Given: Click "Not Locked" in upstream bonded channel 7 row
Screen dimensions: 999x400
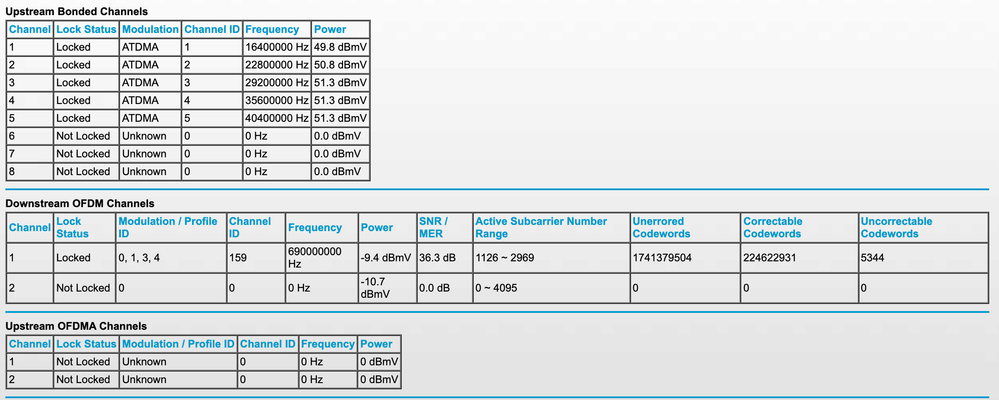Looking at the screenshot, I should tap(83, 154).
